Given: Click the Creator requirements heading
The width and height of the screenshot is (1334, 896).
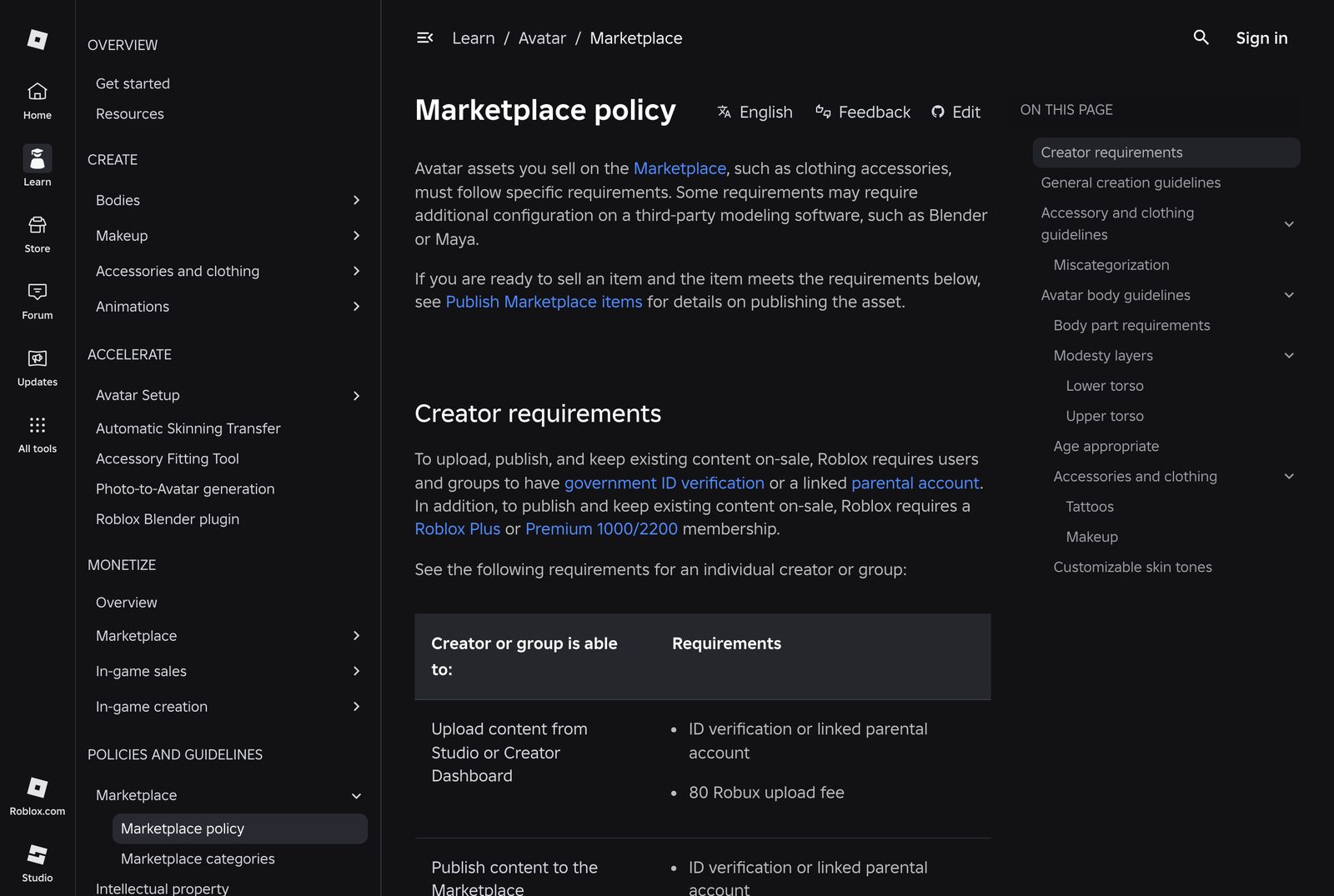Looking at the screenshot, I should (x=538, y=413).
